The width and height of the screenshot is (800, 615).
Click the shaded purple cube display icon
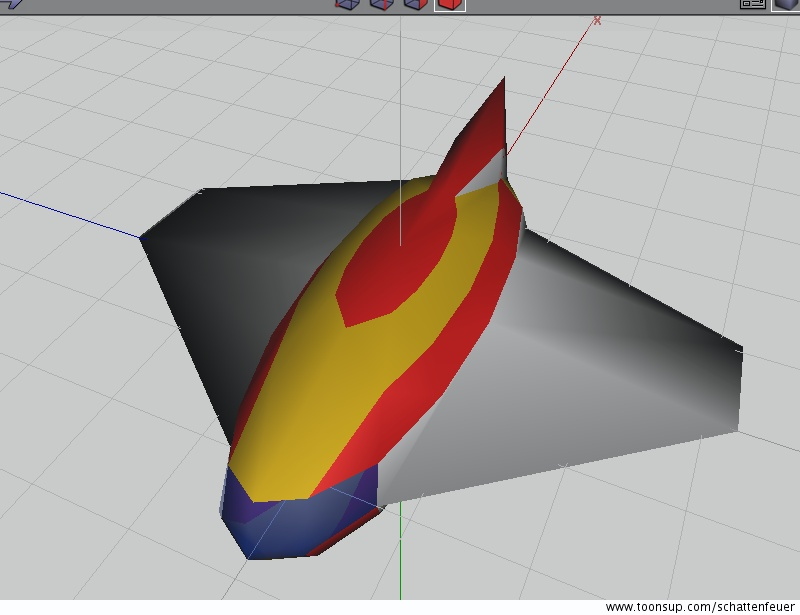(786, 5)
